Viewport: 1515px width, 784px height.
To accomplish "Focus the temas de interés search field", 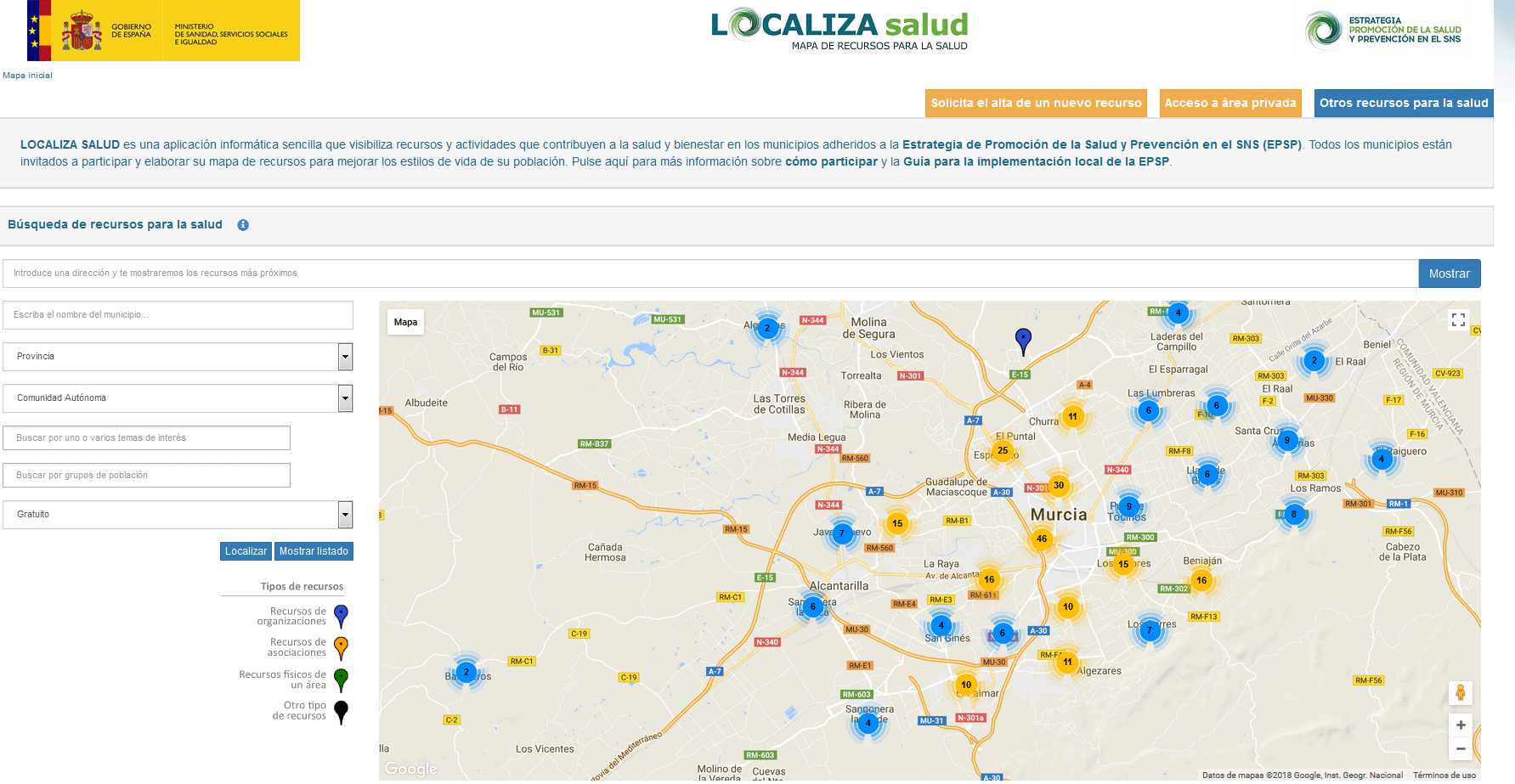I will [146, 438].
